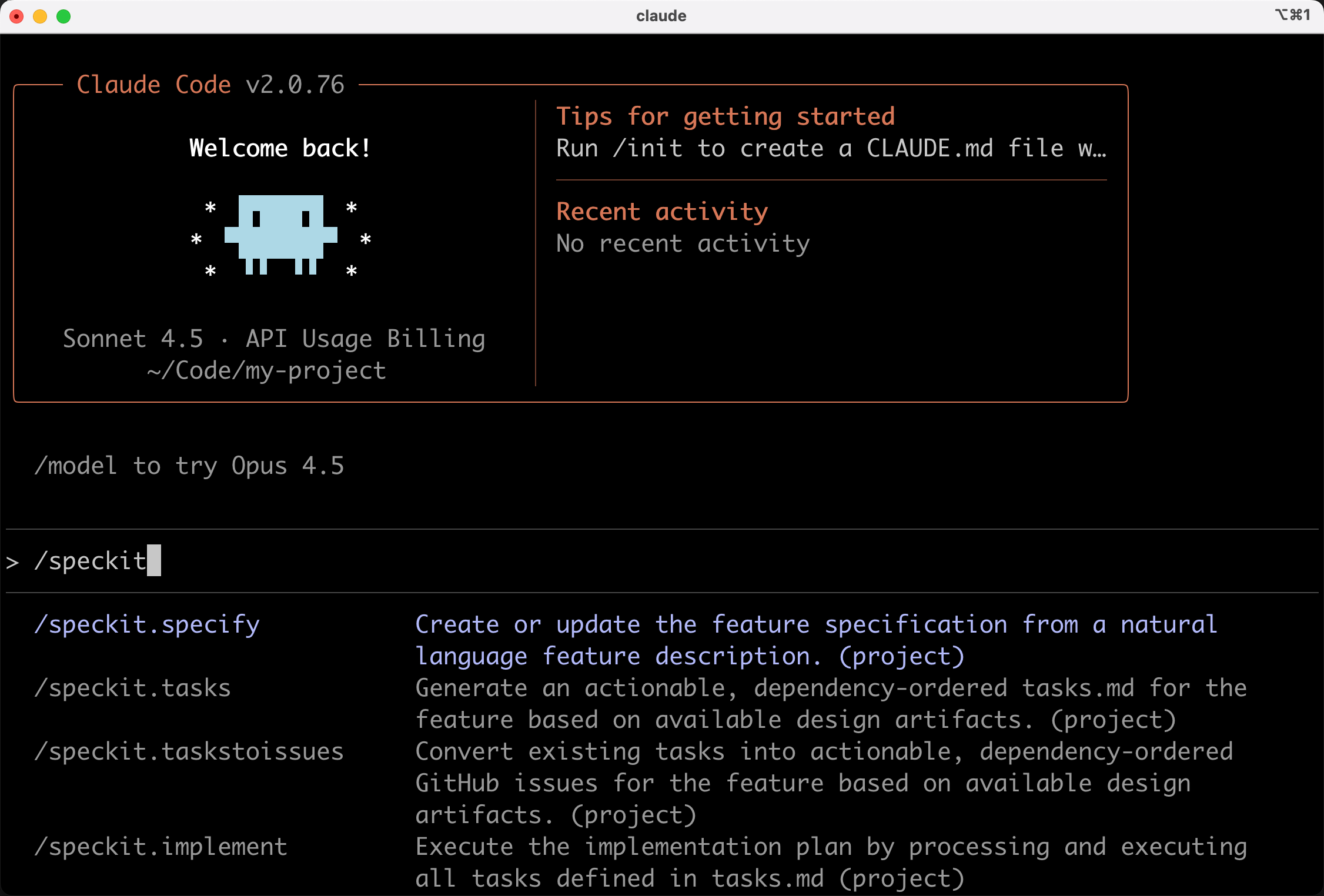Screen dimensions: 1324x896
Task: Click the /speckit text in the input
Action: pos(91,561)
